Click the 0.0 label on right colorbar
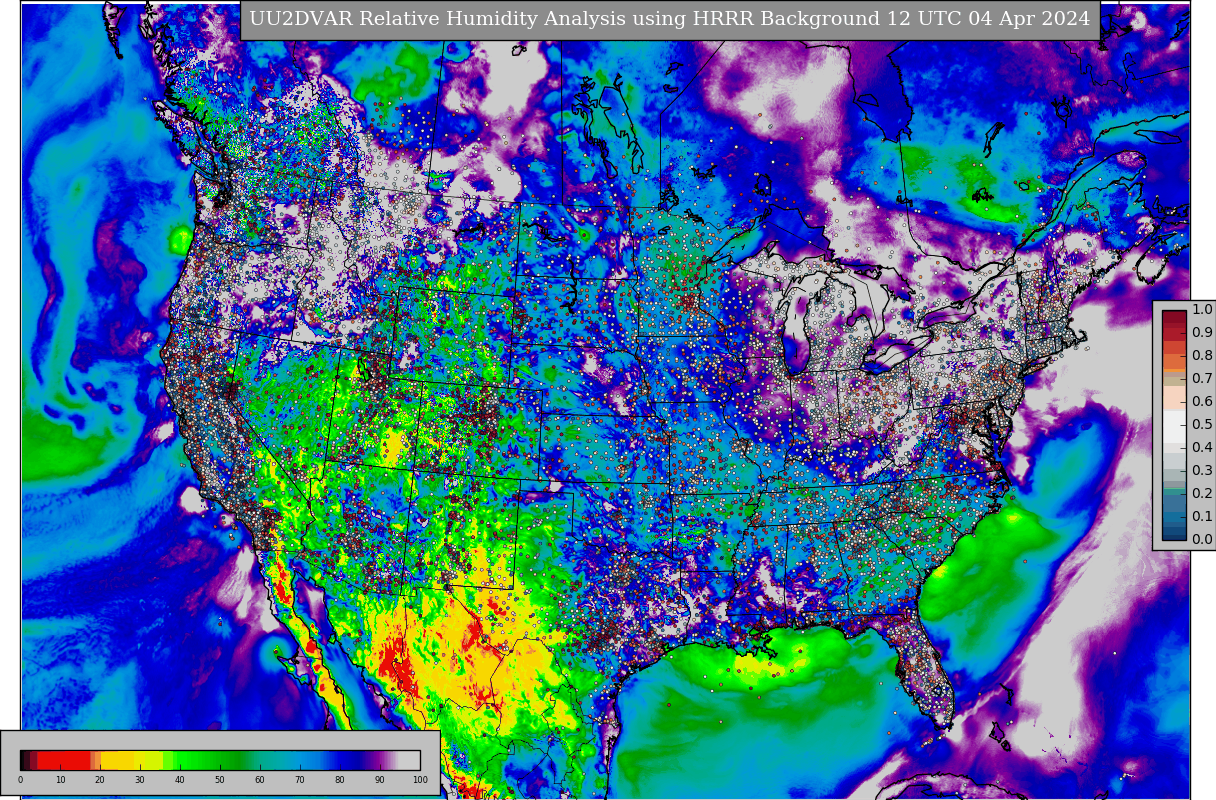 click(x=1202, y=540)
